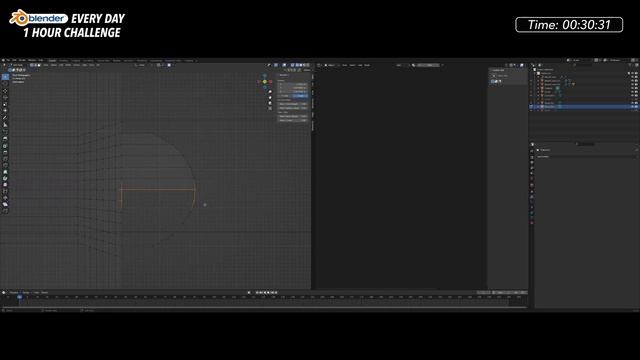Open the shader editor's editor type dropdown
This screenshot has width=640, height=360.
320,65
